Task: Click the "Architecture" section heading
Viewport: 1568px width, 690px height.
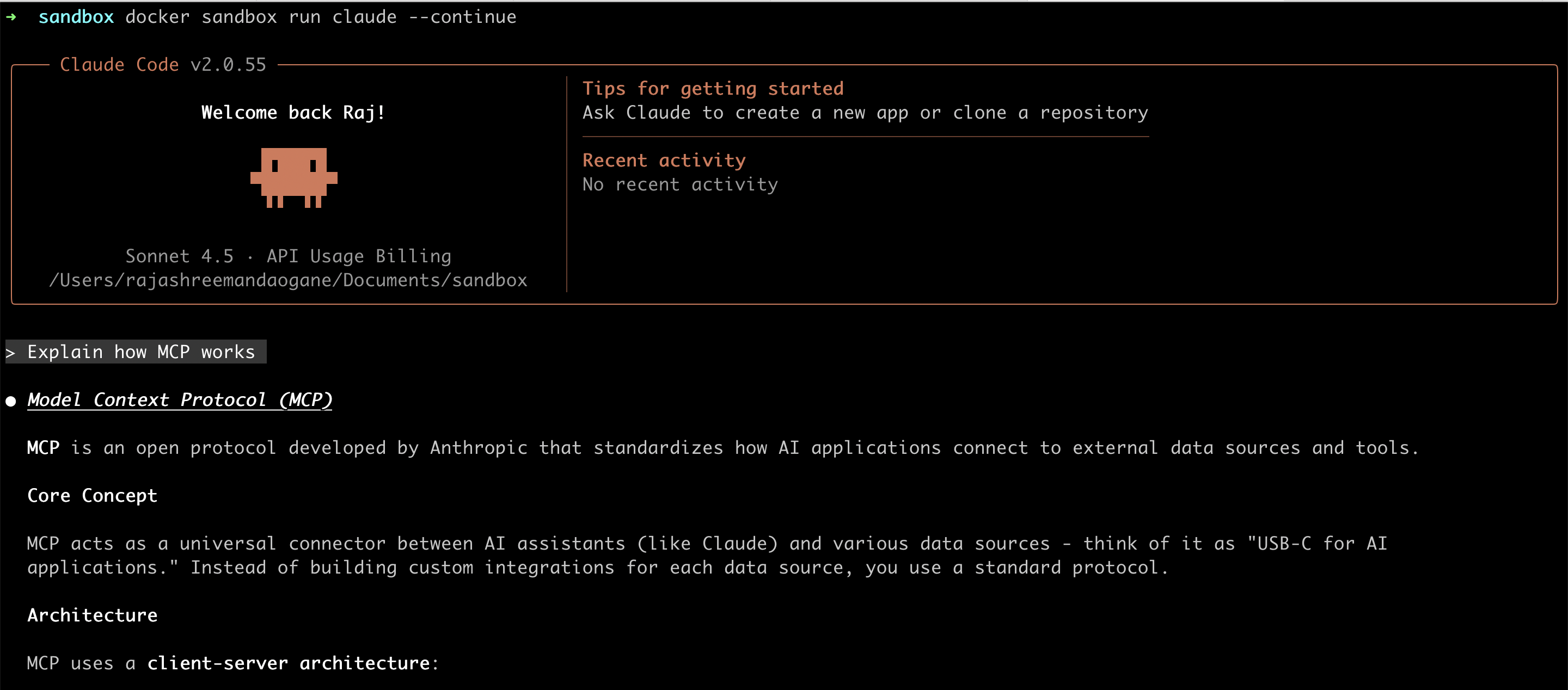Action: coord(92,615)
